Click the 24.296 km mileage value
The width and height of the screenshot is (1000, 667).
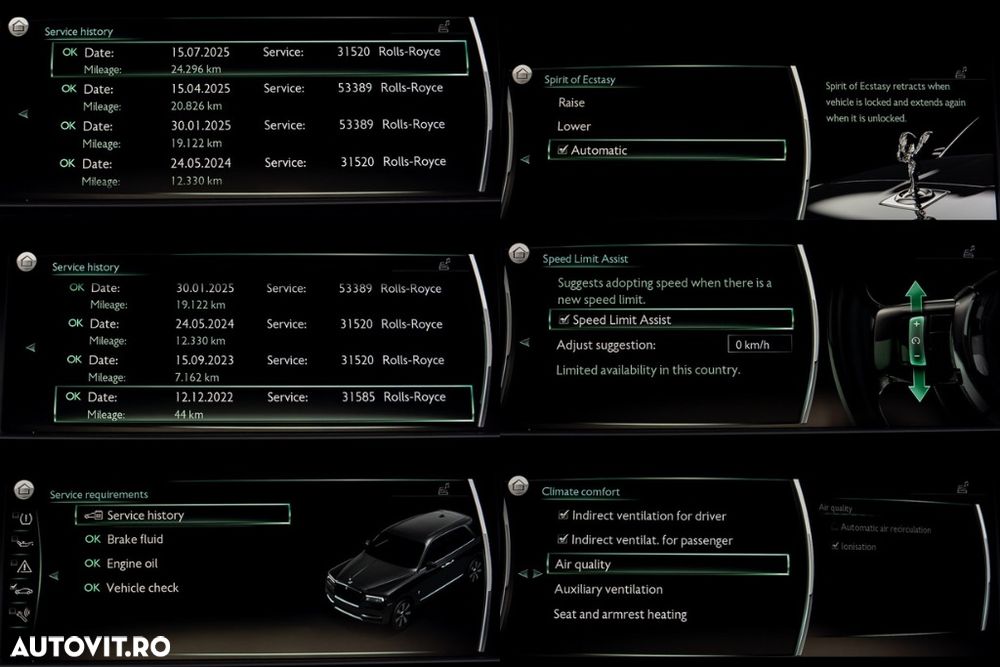(196, 69)
